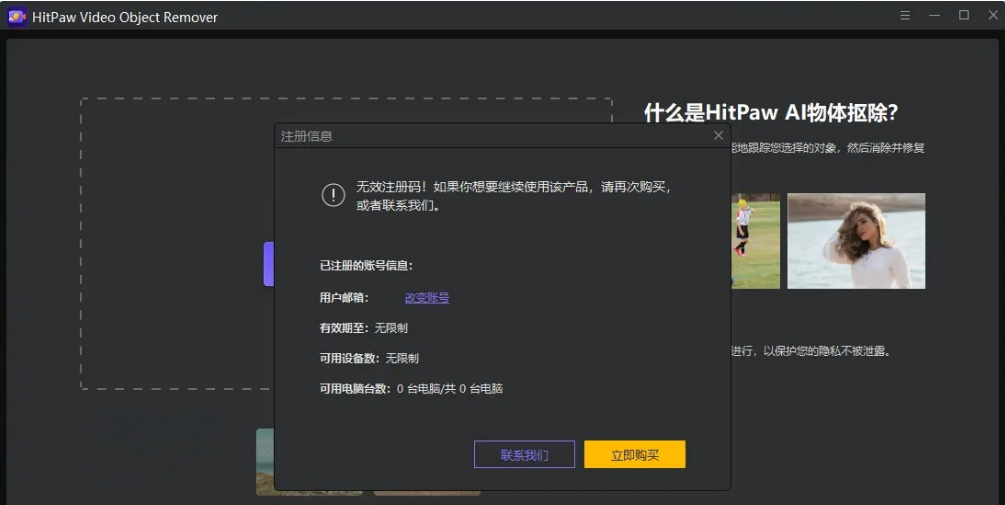Click the 注册信息 dialog title
Screen dimensions: 1005x505
click(x=306, y=136)
